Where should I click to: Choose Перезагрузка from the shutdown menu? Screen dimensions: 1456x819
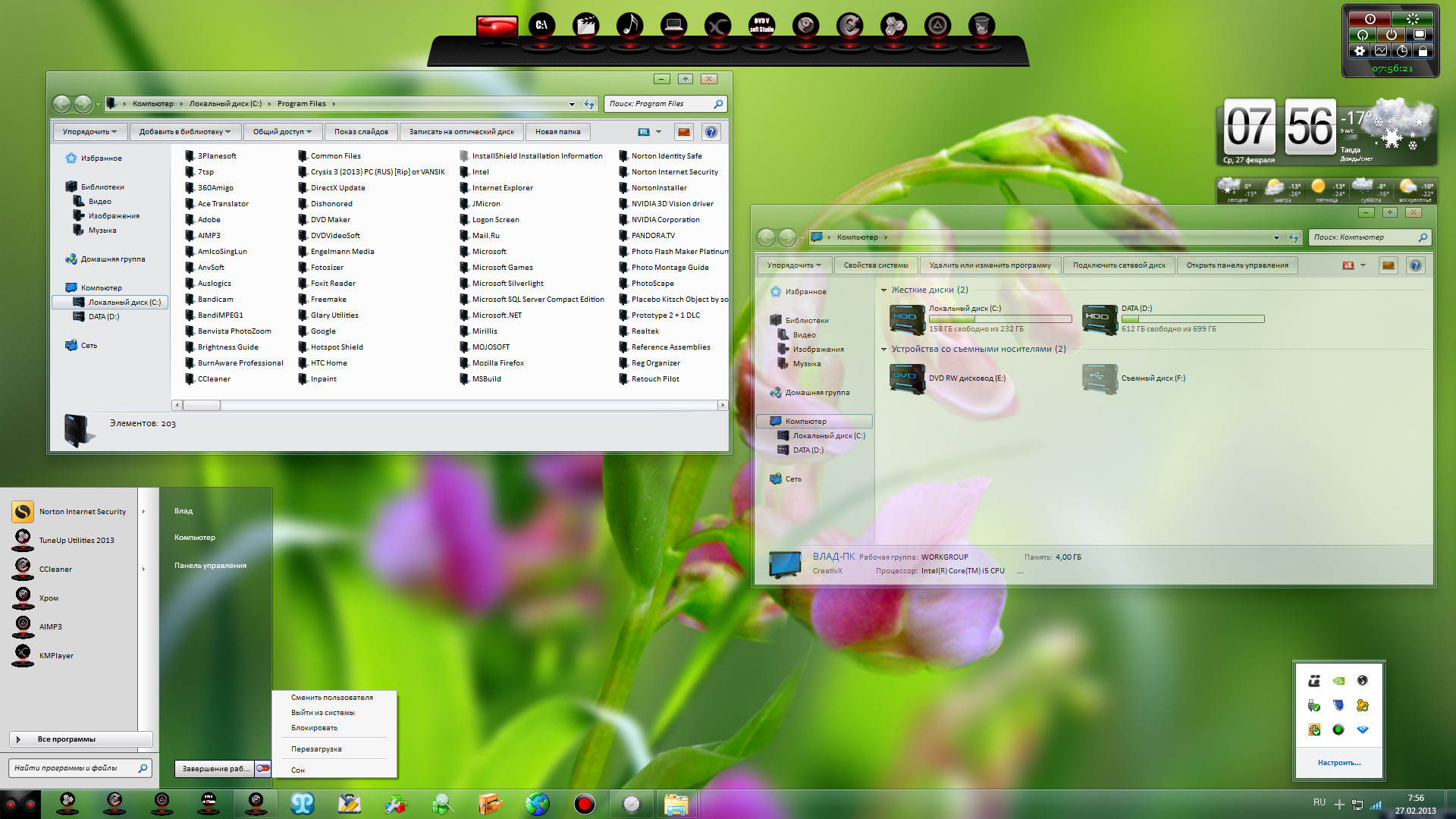(316, 749)
